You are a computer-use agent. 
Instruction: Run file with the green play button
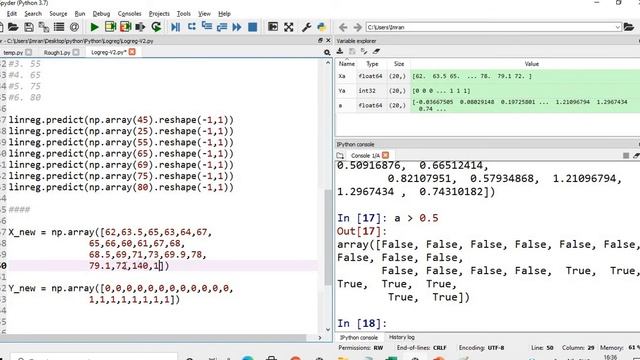94,27
